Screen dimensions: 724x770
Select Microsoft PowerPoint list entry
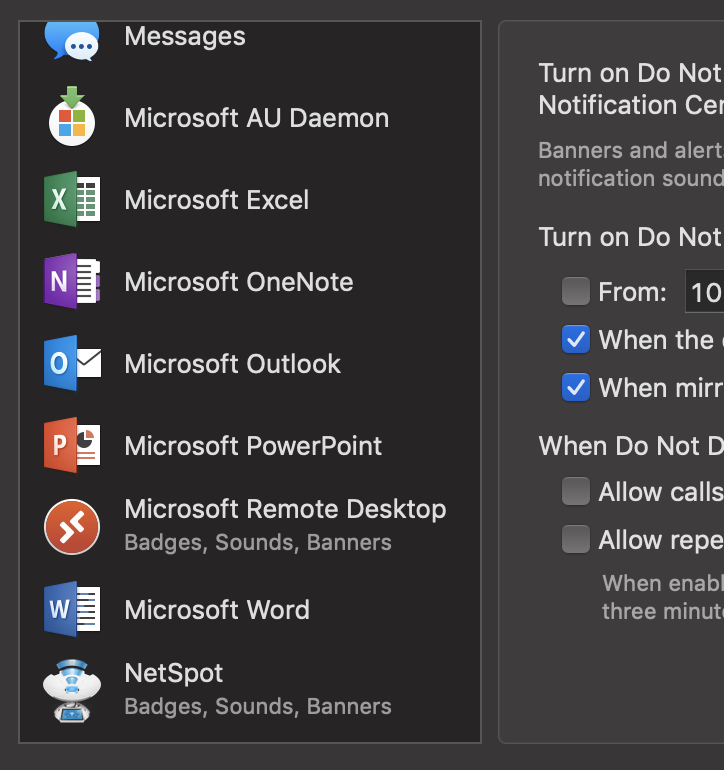pos(253,446)
